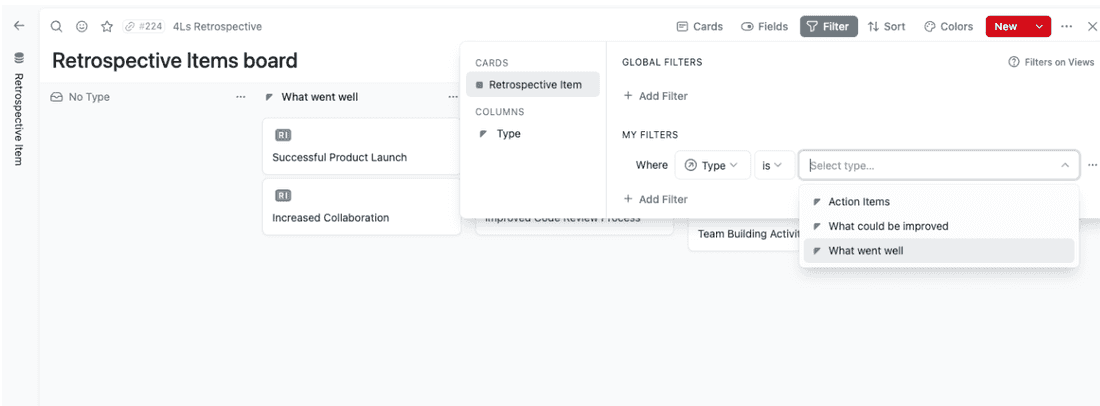Image resolution: width=1100 pixels, height=406 pixels.
Task: Expand the New button dropdown arrow
Action: pos(1040,27)
